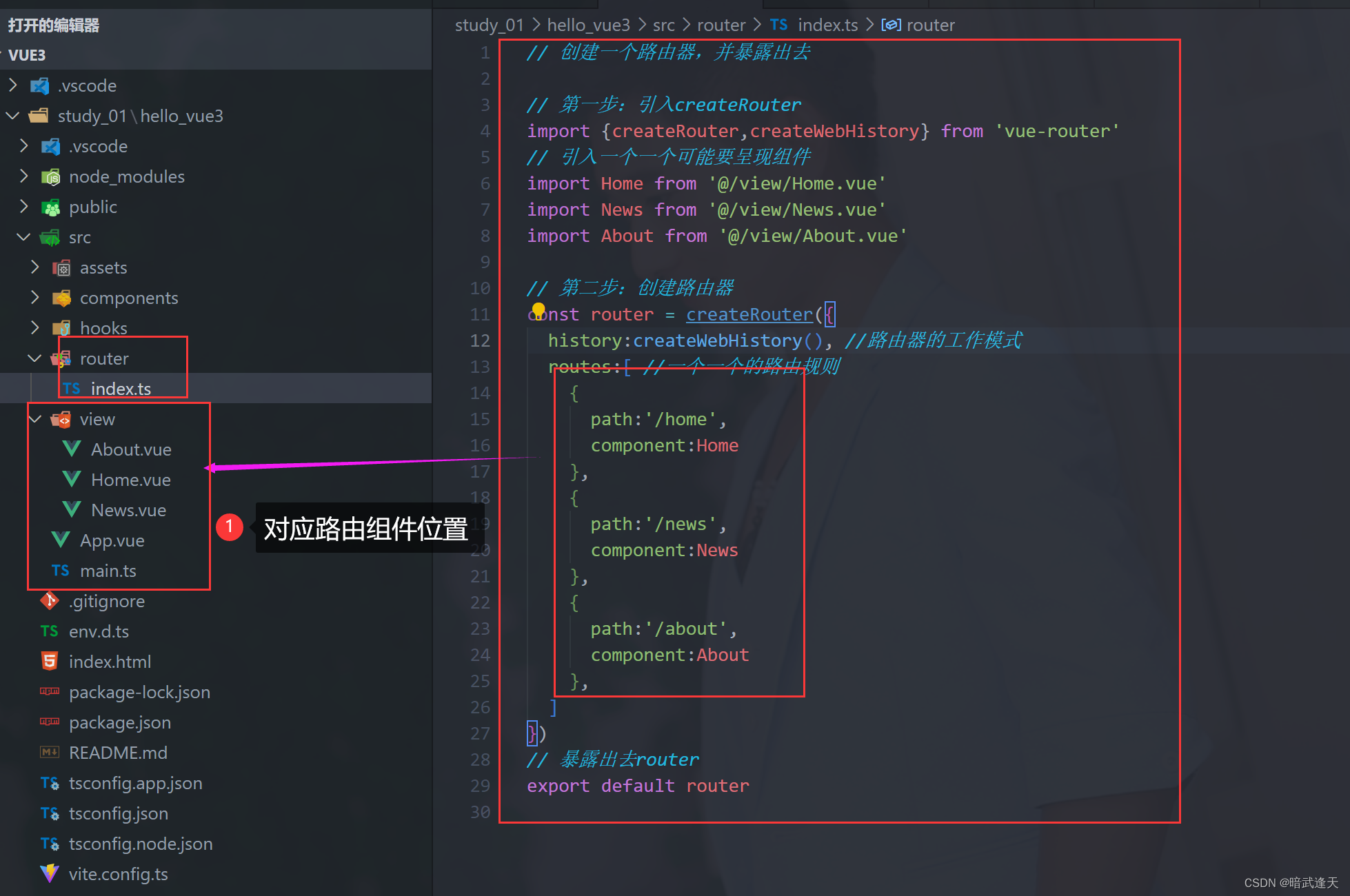Select the VUE3 workspace section header
The height and width of the screenshot is (896, 1350).
(216, 55)
